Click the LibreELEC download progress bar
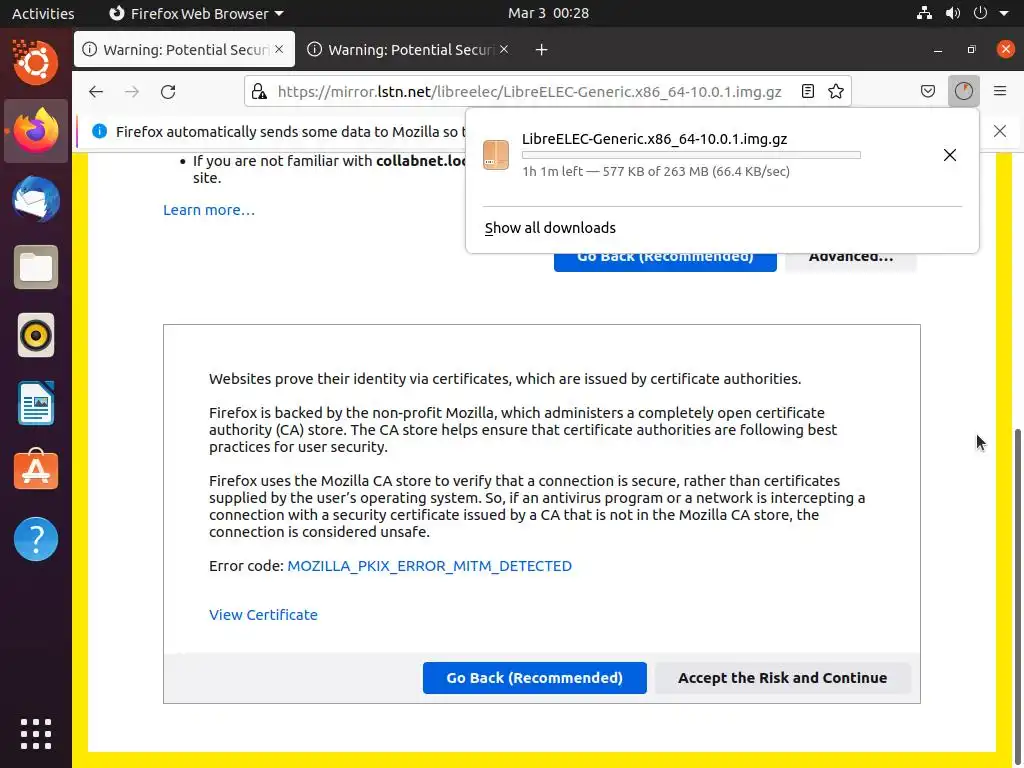Screen dimensions: 1024x768 click(x=691, y=155)
